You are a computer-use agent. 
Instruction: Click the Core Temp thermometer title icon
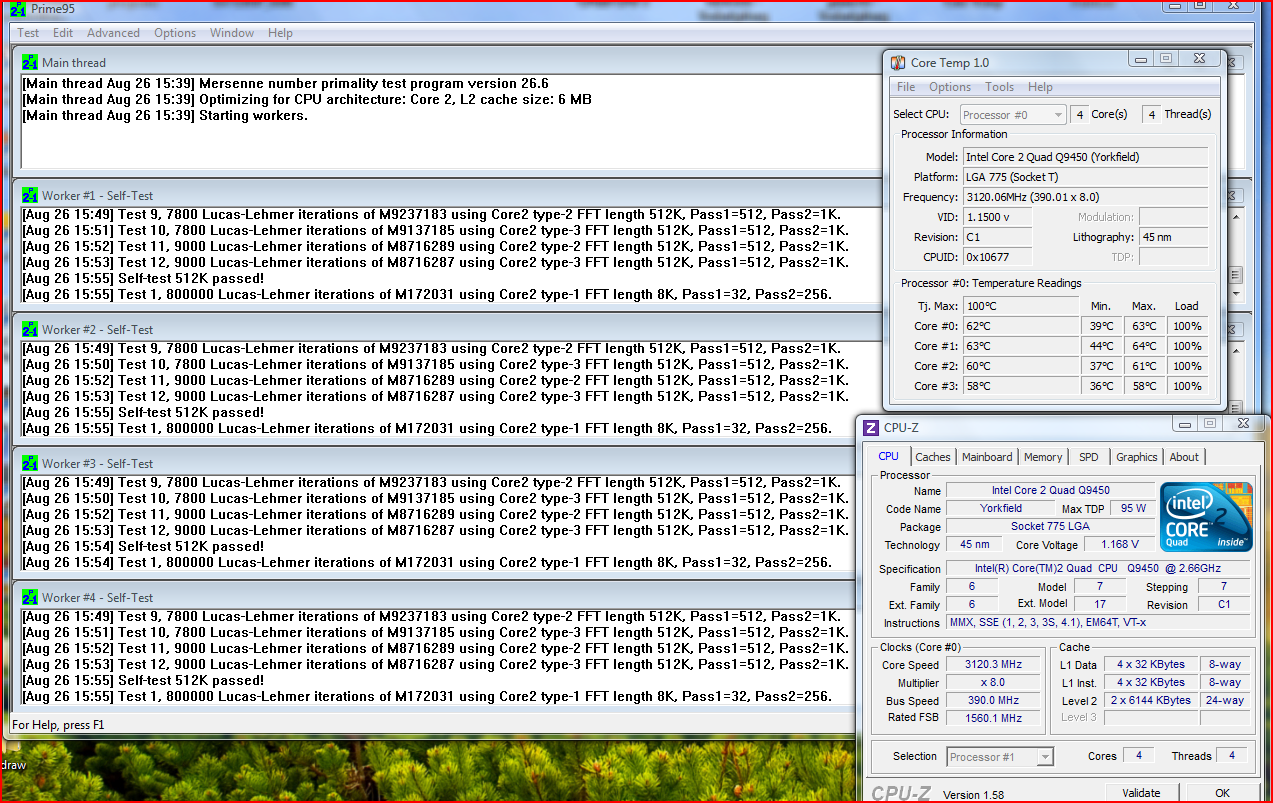click(x=898, y=63)
